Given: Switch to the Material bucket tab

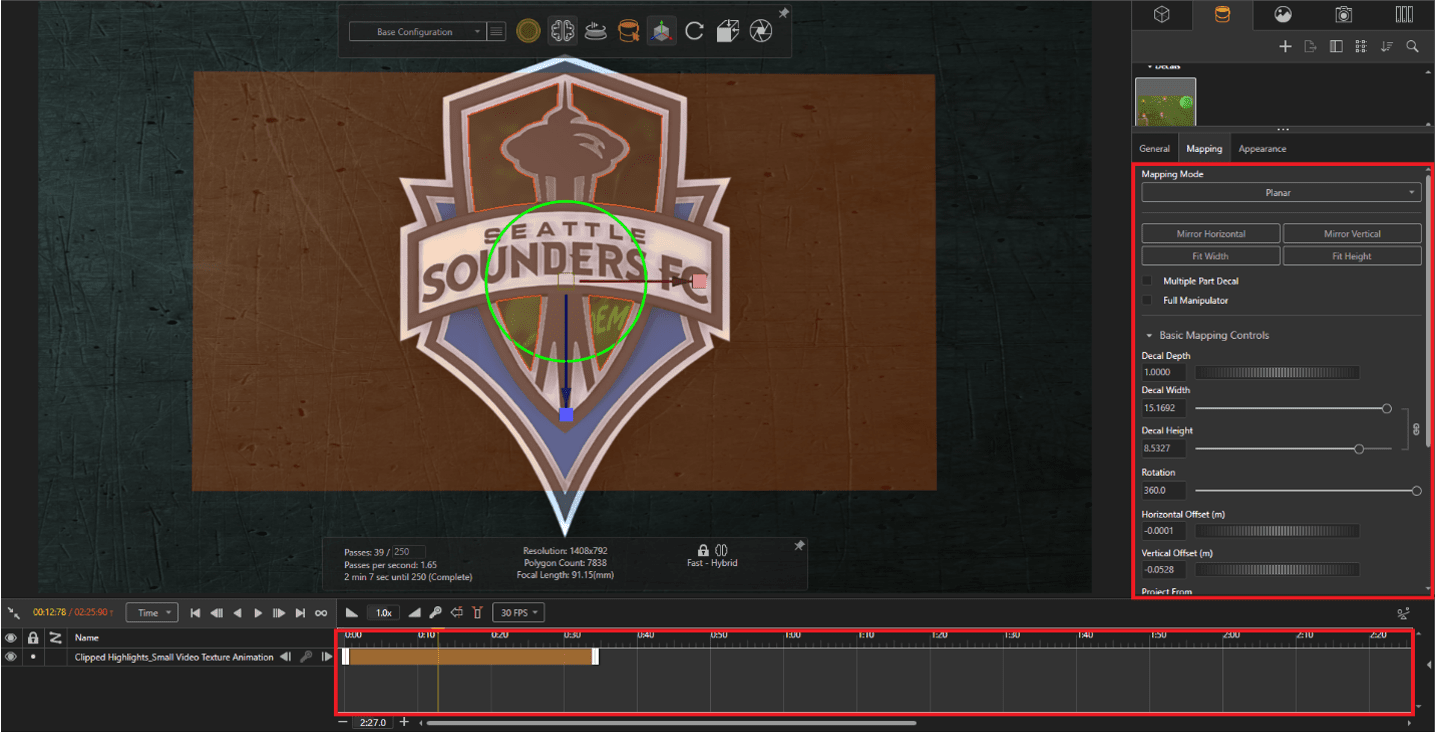Looking at the screenshot, I should coord(1222,14).
